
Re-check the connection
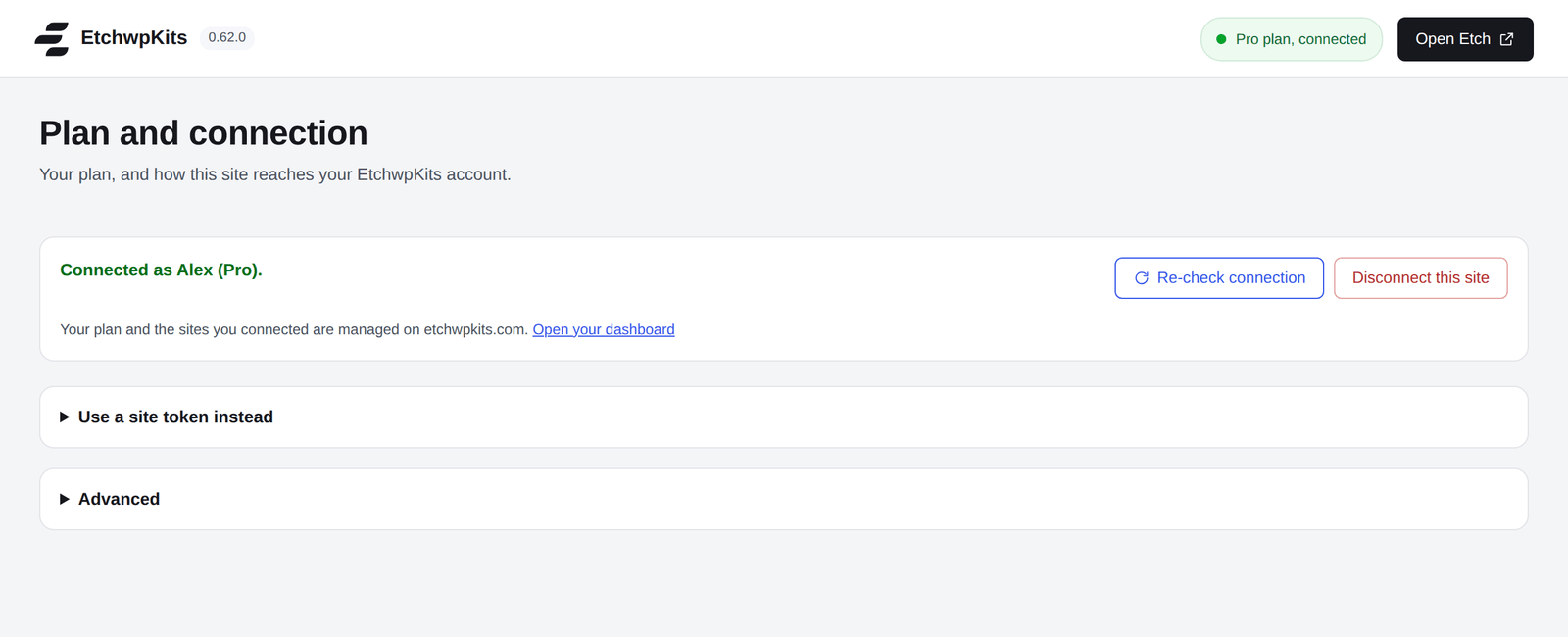coord(1219,278)
